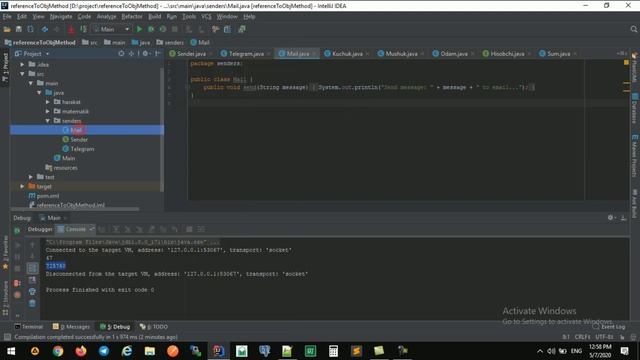
Task: Open the VCS menu
Action: (x=206, y=17)
